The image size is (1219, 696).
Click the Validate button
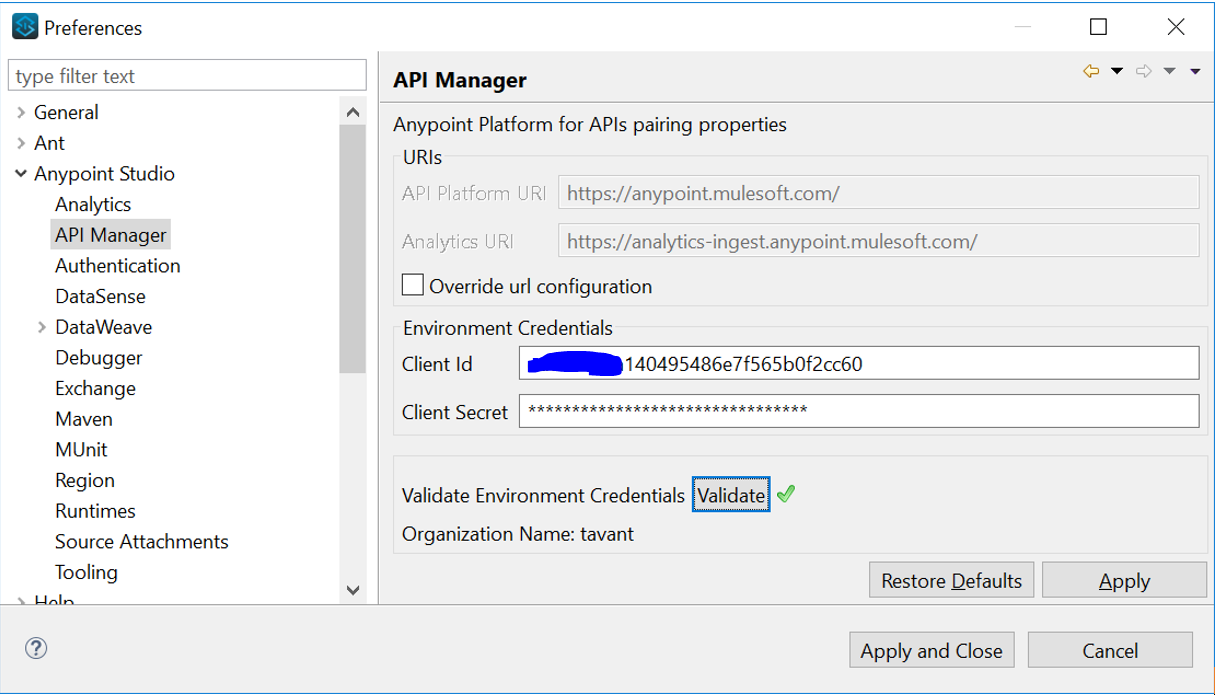pyautogui.click(x=731, y=495)
